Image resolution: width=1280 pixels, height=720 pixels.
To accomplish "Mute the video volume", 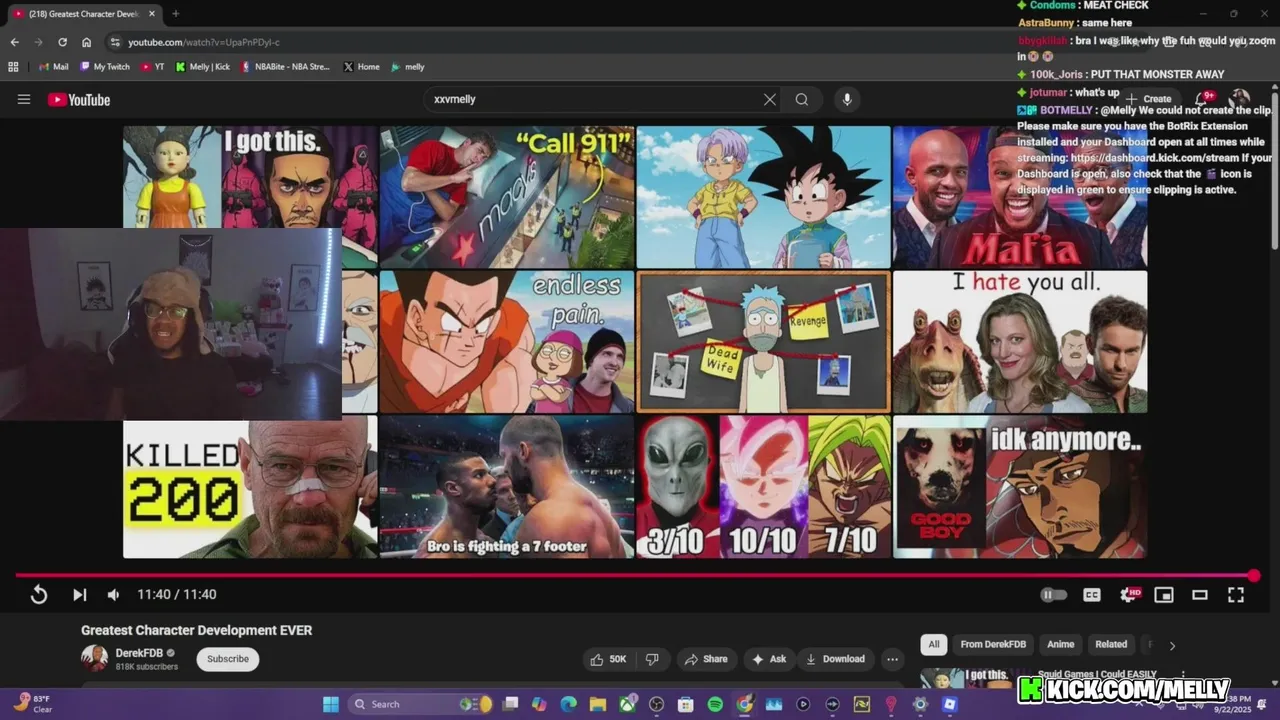I will click(113, 594).
